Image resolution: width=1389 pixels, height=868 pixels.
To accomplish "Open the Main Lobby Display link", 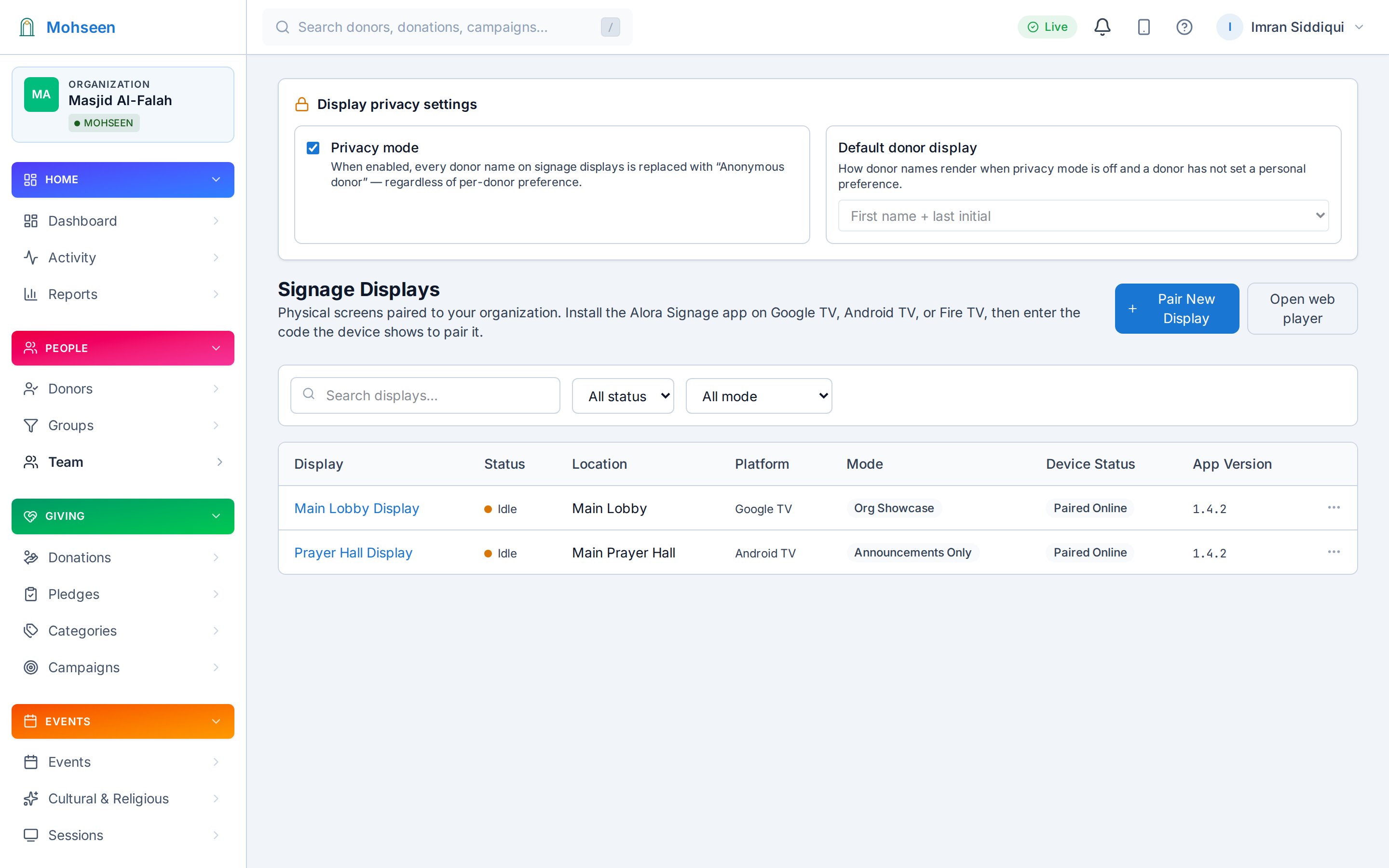I will (356, 509).
